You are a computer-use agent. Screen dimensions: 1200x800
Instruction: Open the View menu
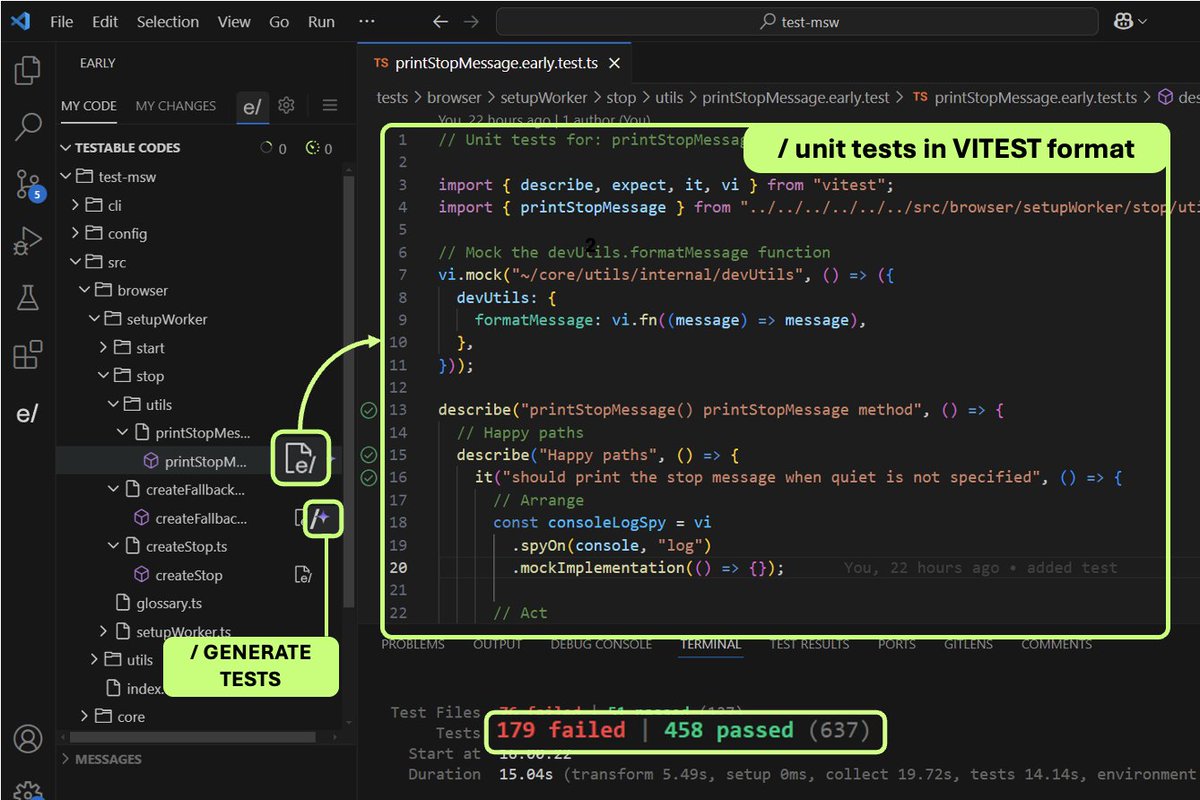click(x=234, y=21)
